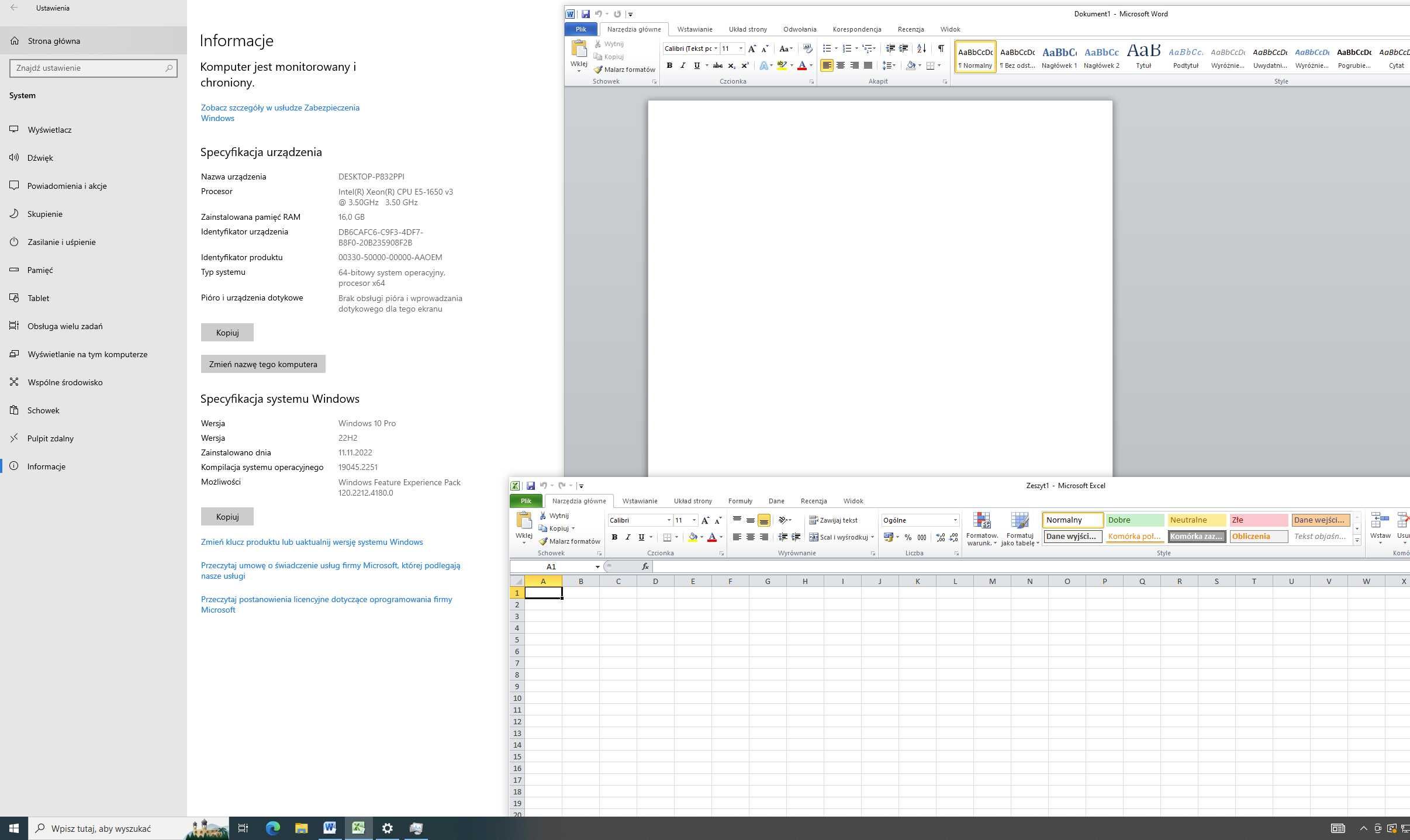Viewport: 1410px width, 840px height.
Task: Click Excel's increase indent icon
Action: pyautogui.click(x=796, y=537)
